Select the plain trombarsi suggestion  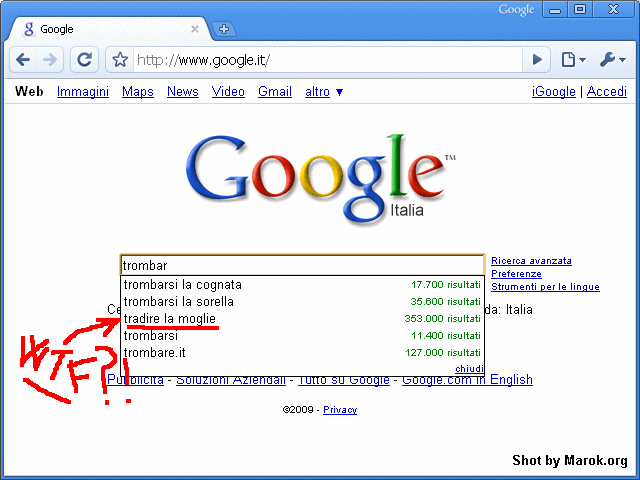click(302, 336)
